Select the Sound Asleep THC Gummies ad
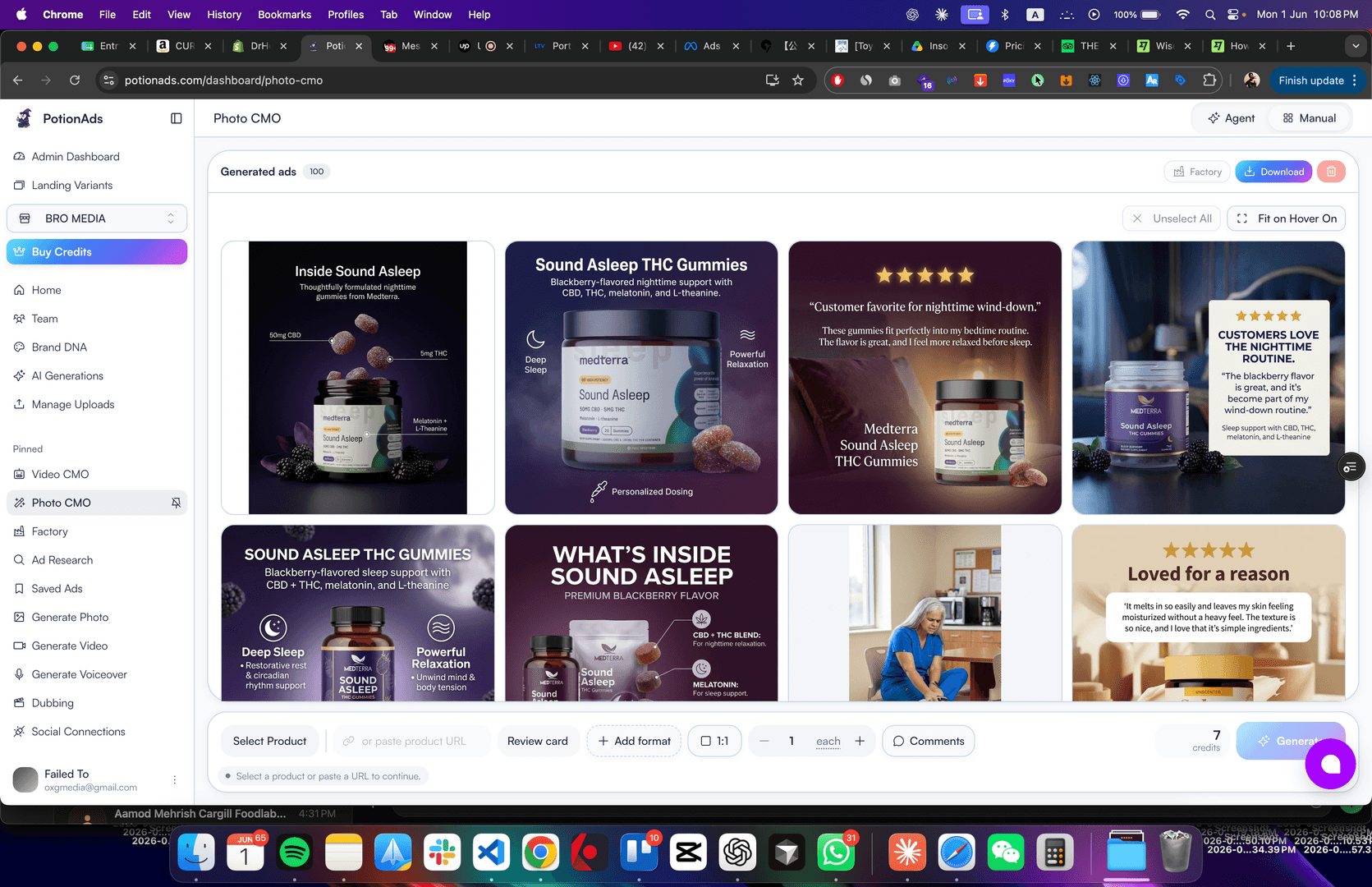 tap(641, 378)
